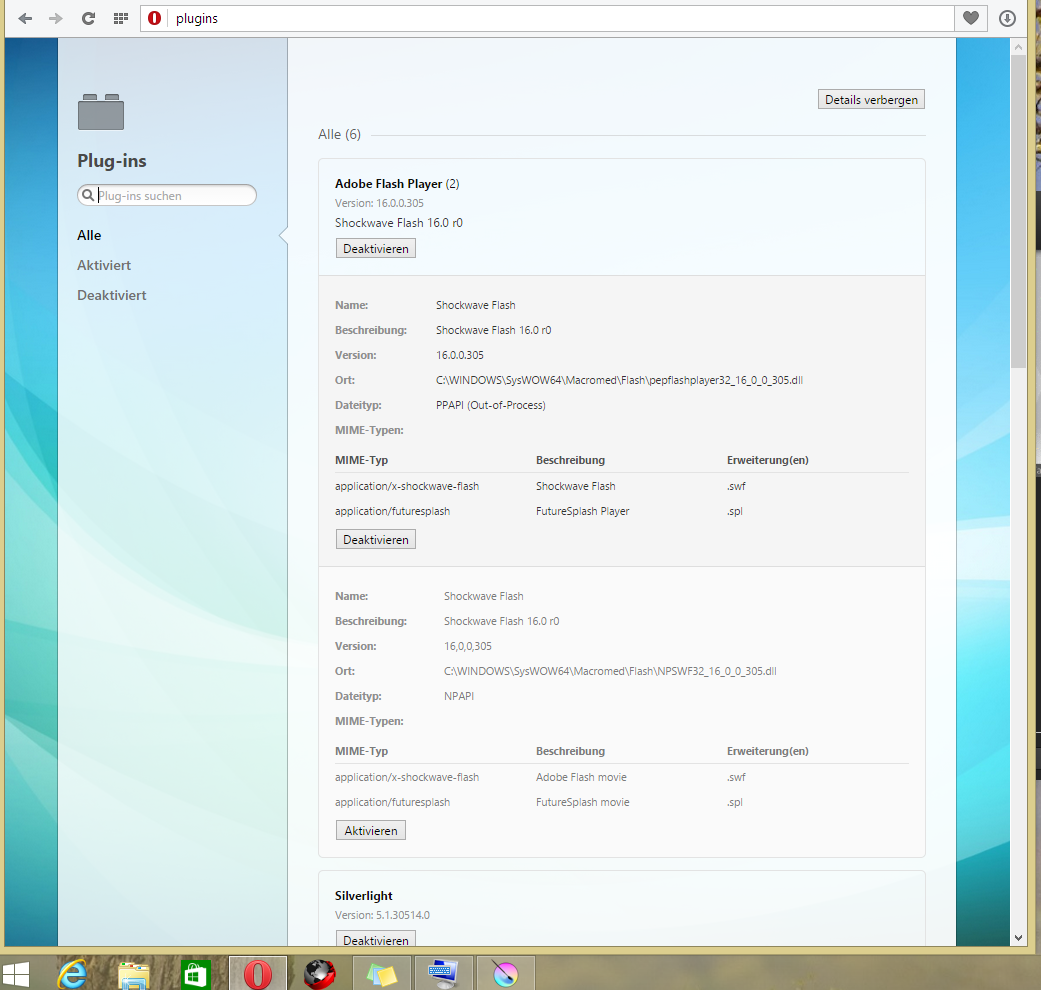Click the Adobe Flash Player heading
Viewport: 1041px width, 990px height.
point(397,184)
